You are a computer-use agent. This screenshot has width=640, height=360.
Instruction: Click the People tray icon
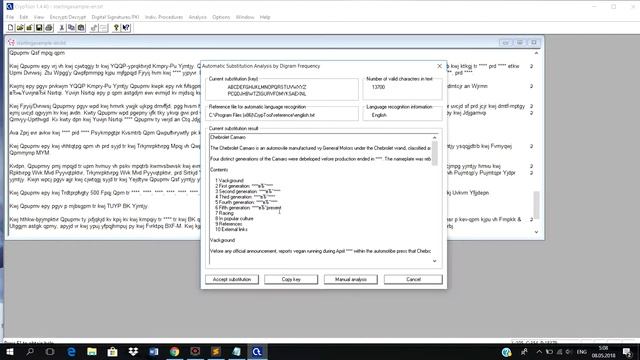coord(524,352)
